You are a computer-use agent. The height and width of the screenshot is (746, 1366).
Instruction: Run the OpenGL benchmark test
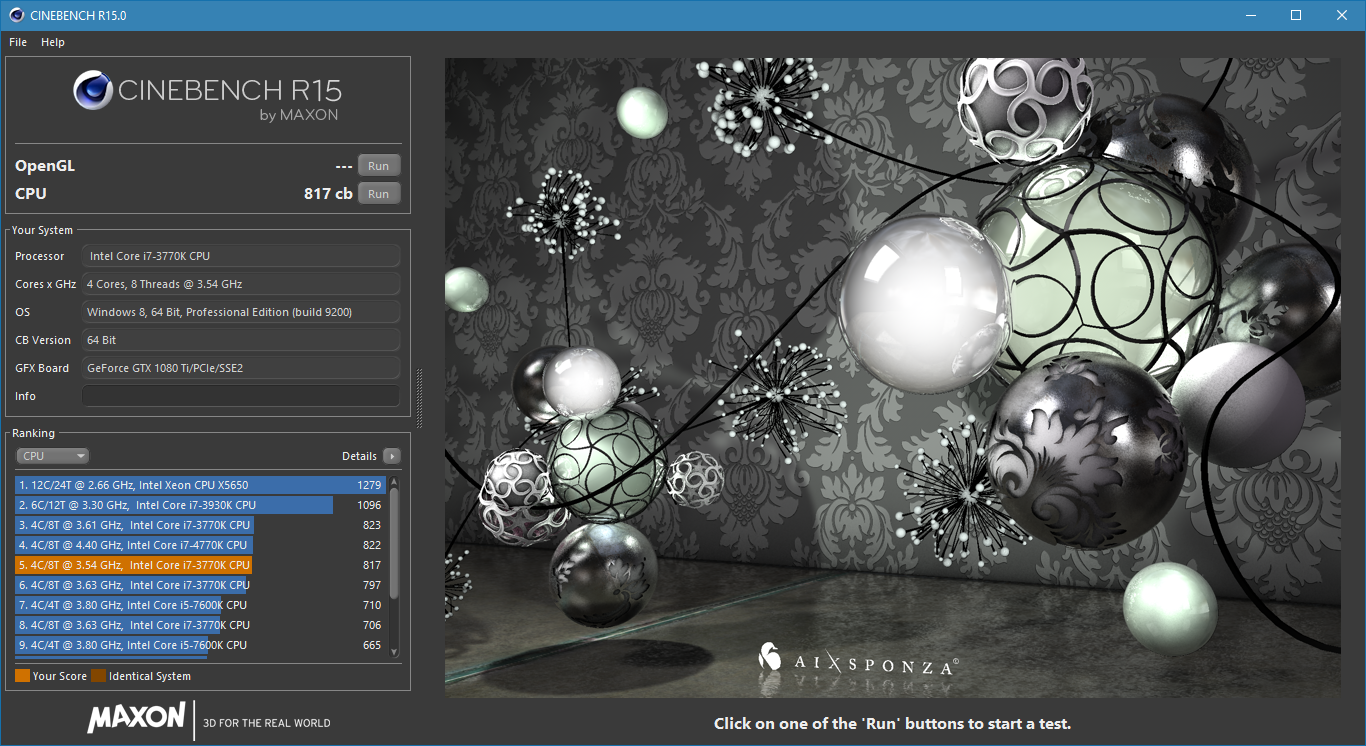379,166
